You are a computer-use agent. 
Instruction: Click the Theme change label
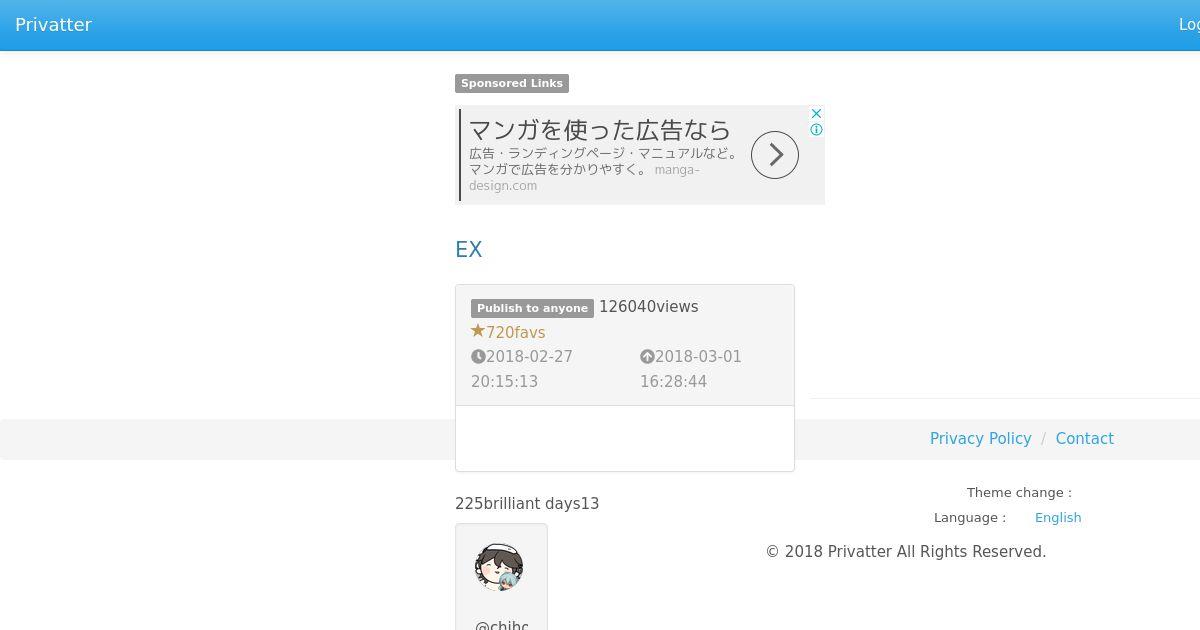pyautogui.click(x=1019, y=493)
